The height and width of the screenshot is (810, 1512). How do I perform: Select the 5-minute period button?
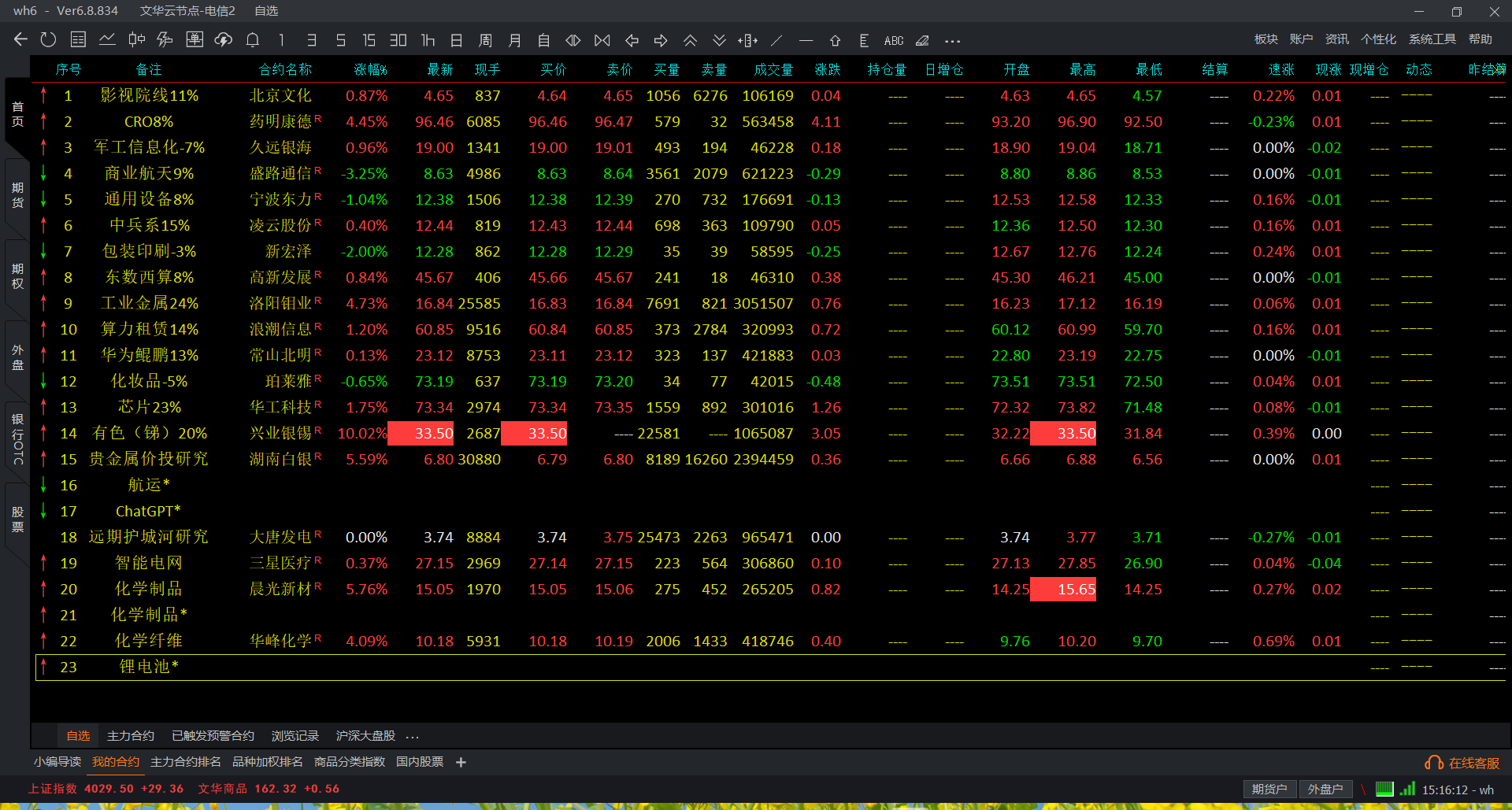click(x=340, y=40)
